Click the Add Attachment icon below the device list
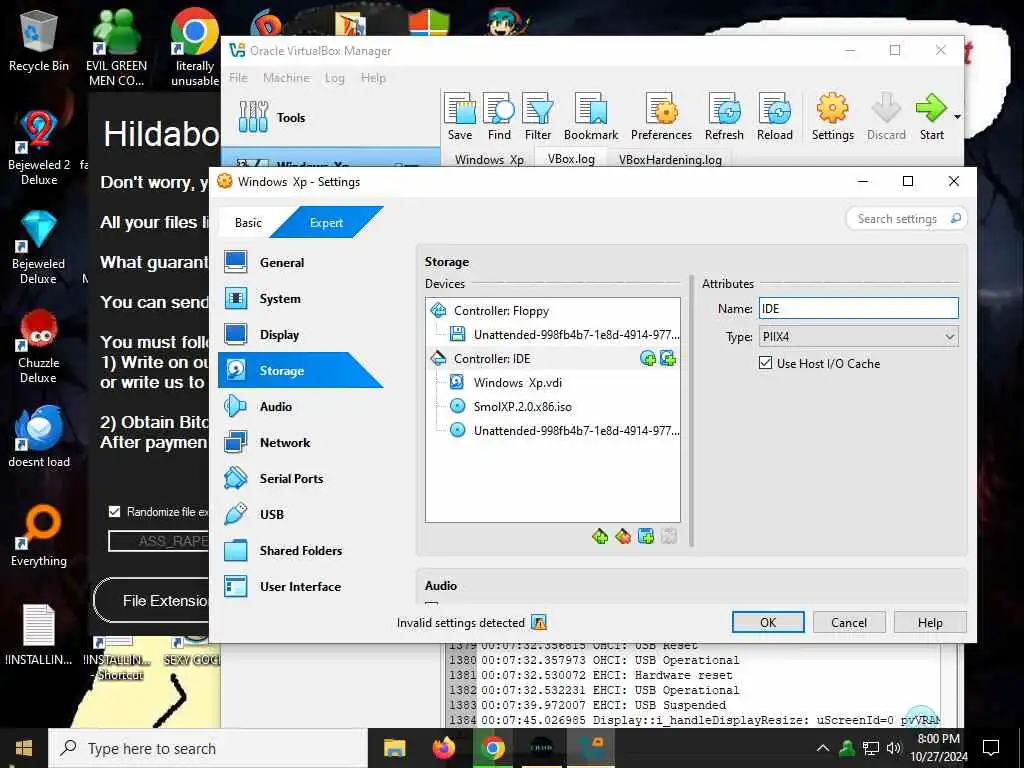Viewport: 1024px width, 768px height. [645, 537]
